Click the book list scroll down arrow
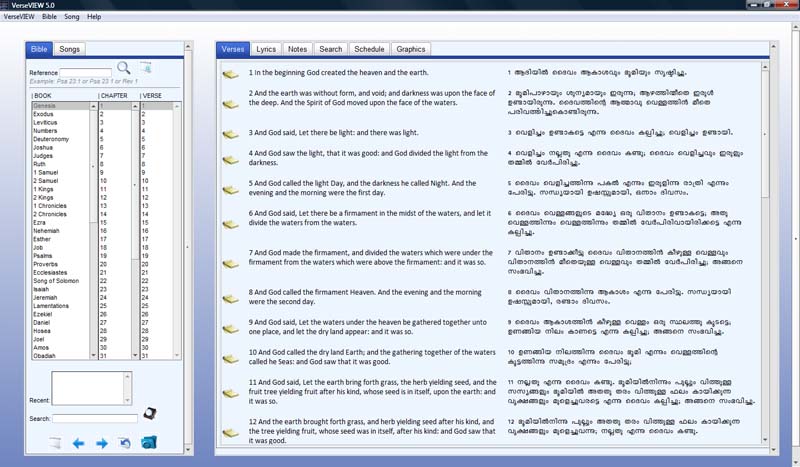Viewport: 800px width, 467px height. [x=94, y=355]
